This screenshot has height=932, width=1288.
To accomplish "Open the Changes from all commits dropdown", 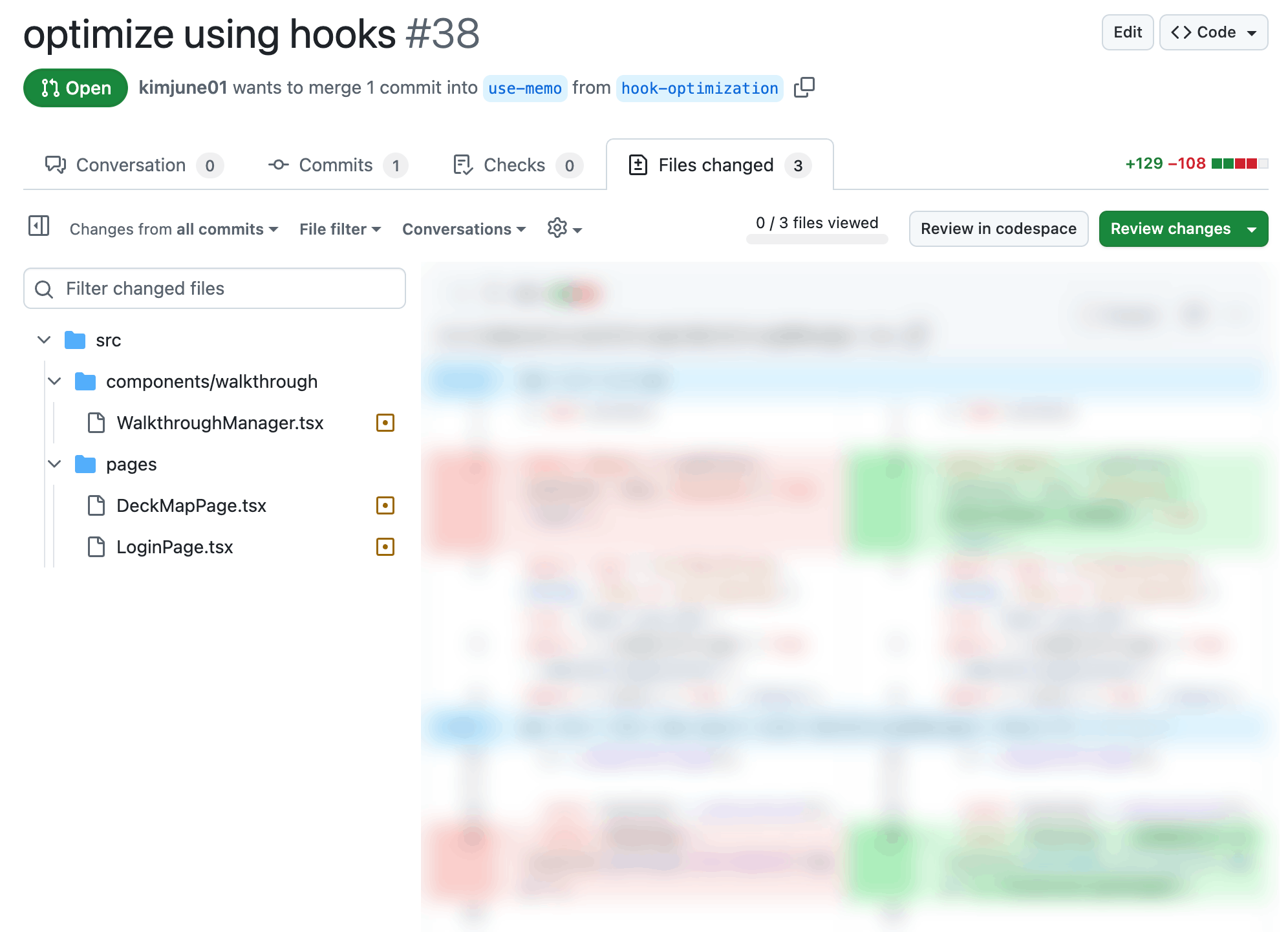I will [x=173, y=229].
